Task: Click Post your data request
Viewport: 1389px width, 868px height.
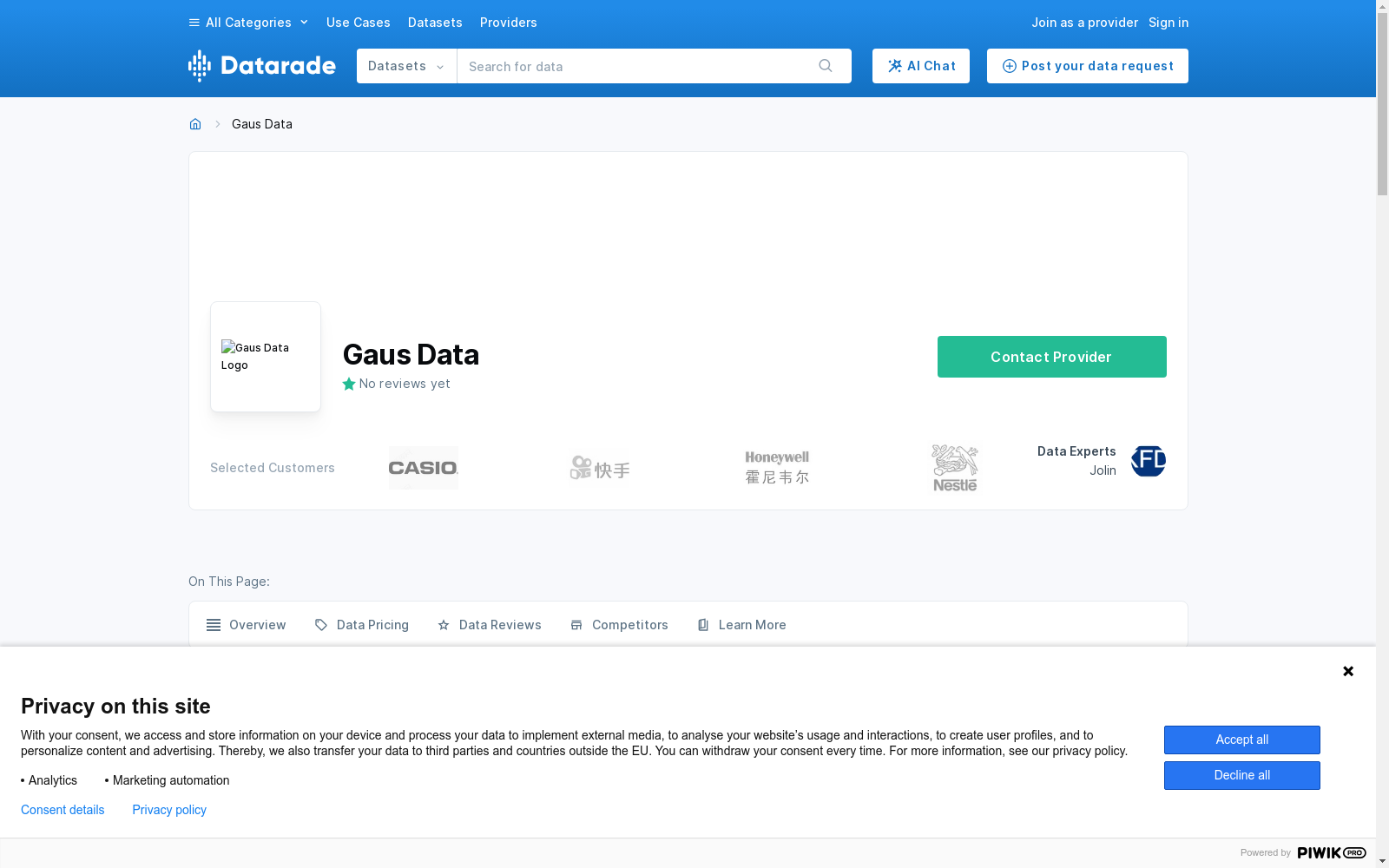Action: click(x=1088, y=66)
